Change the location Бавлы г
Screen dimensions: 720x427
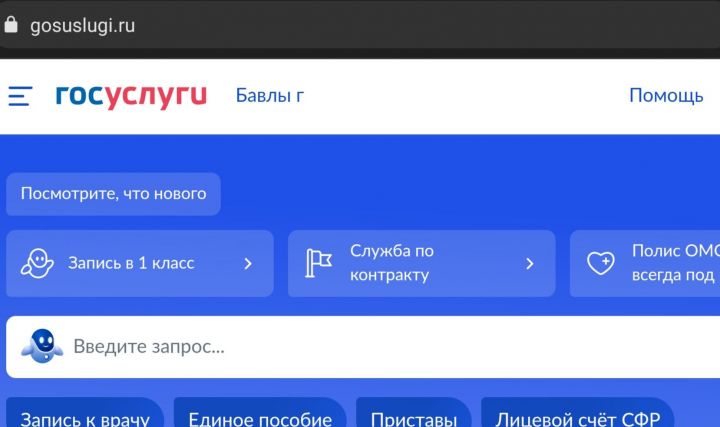[x=270, y=96]
